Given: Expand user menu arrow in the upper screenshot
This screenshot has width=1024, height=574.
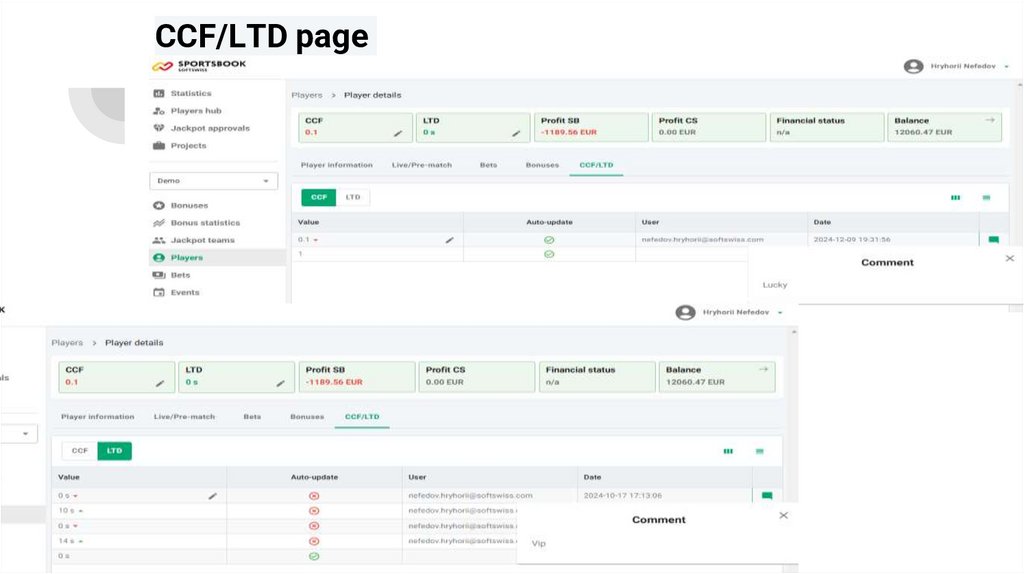Looking at the screenshot, I should [x=1006, y=67].
